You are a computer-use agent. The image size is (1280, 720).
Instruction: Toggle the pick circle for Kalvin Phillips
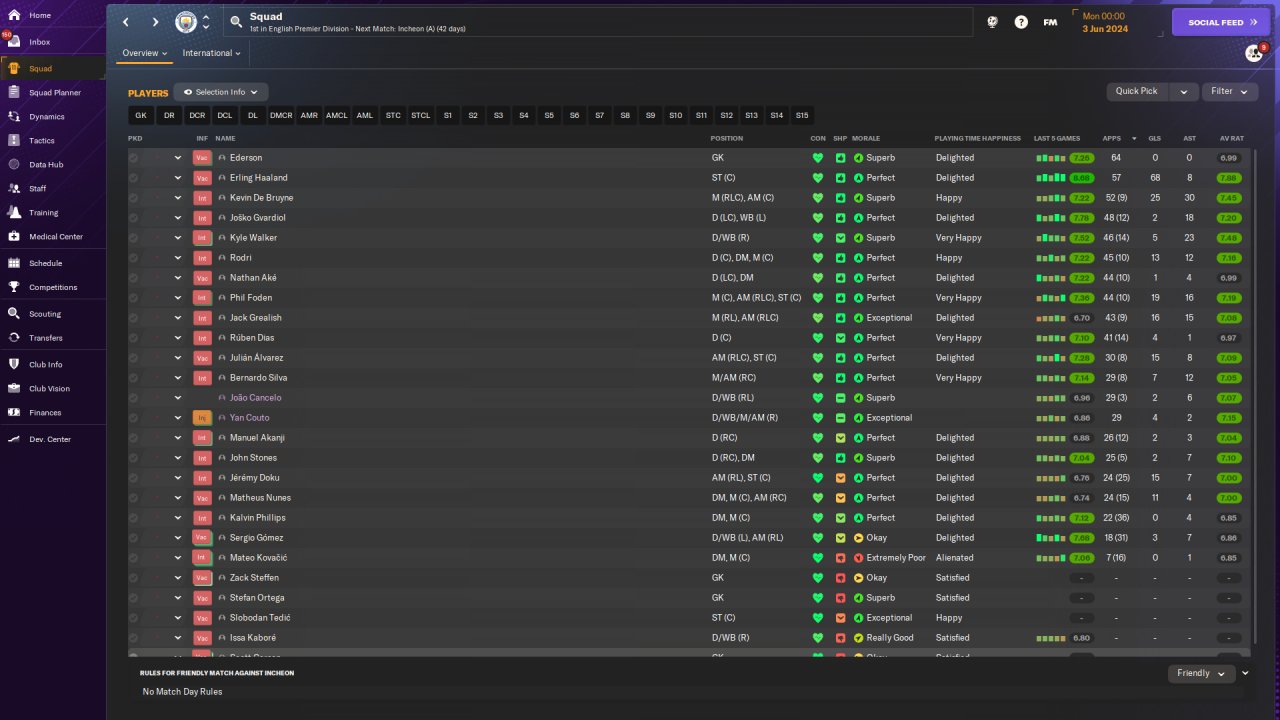133,517
